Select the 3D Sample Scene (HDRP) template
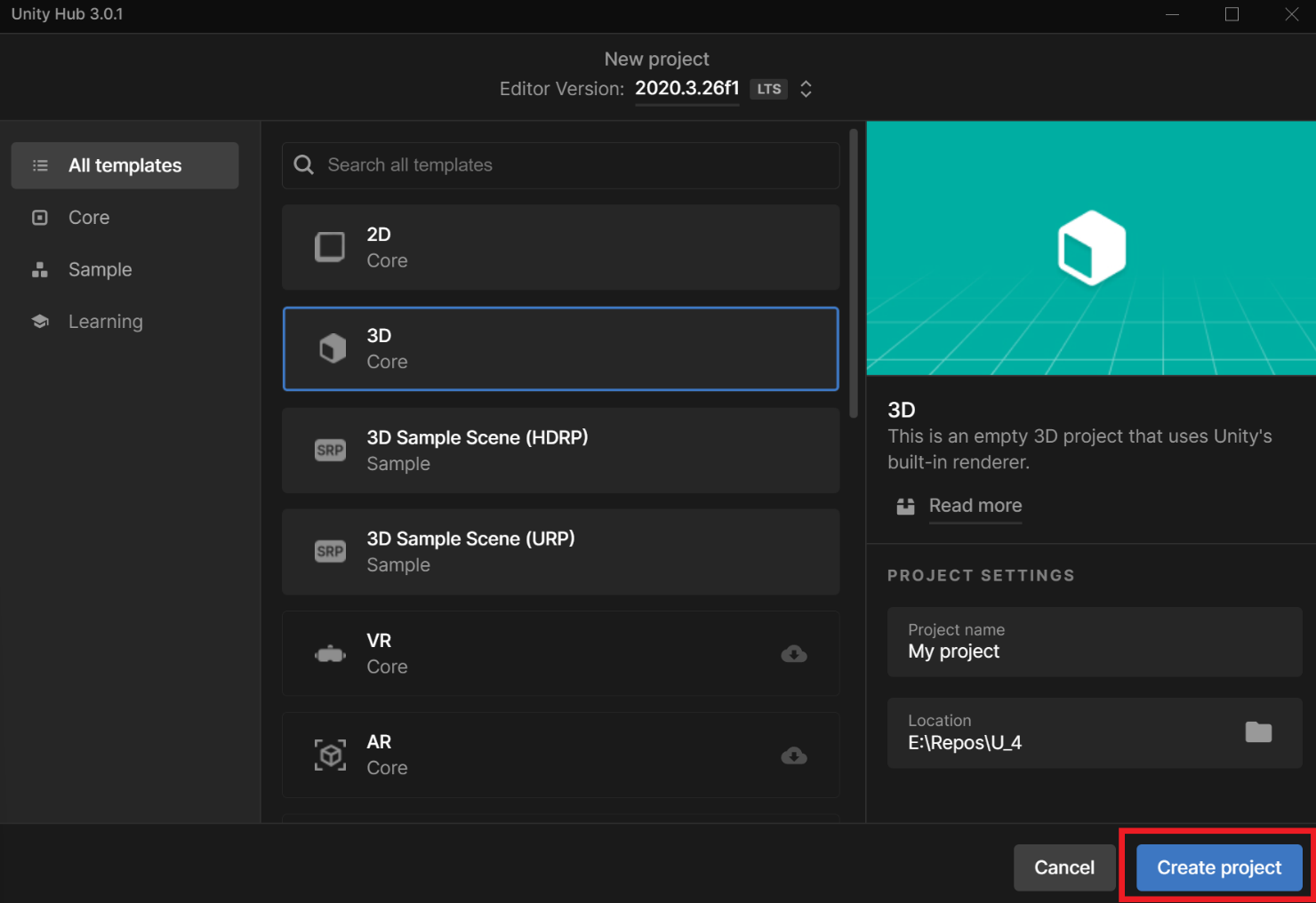Screen dimensions: 1316x903 click(x=561, y=451)
